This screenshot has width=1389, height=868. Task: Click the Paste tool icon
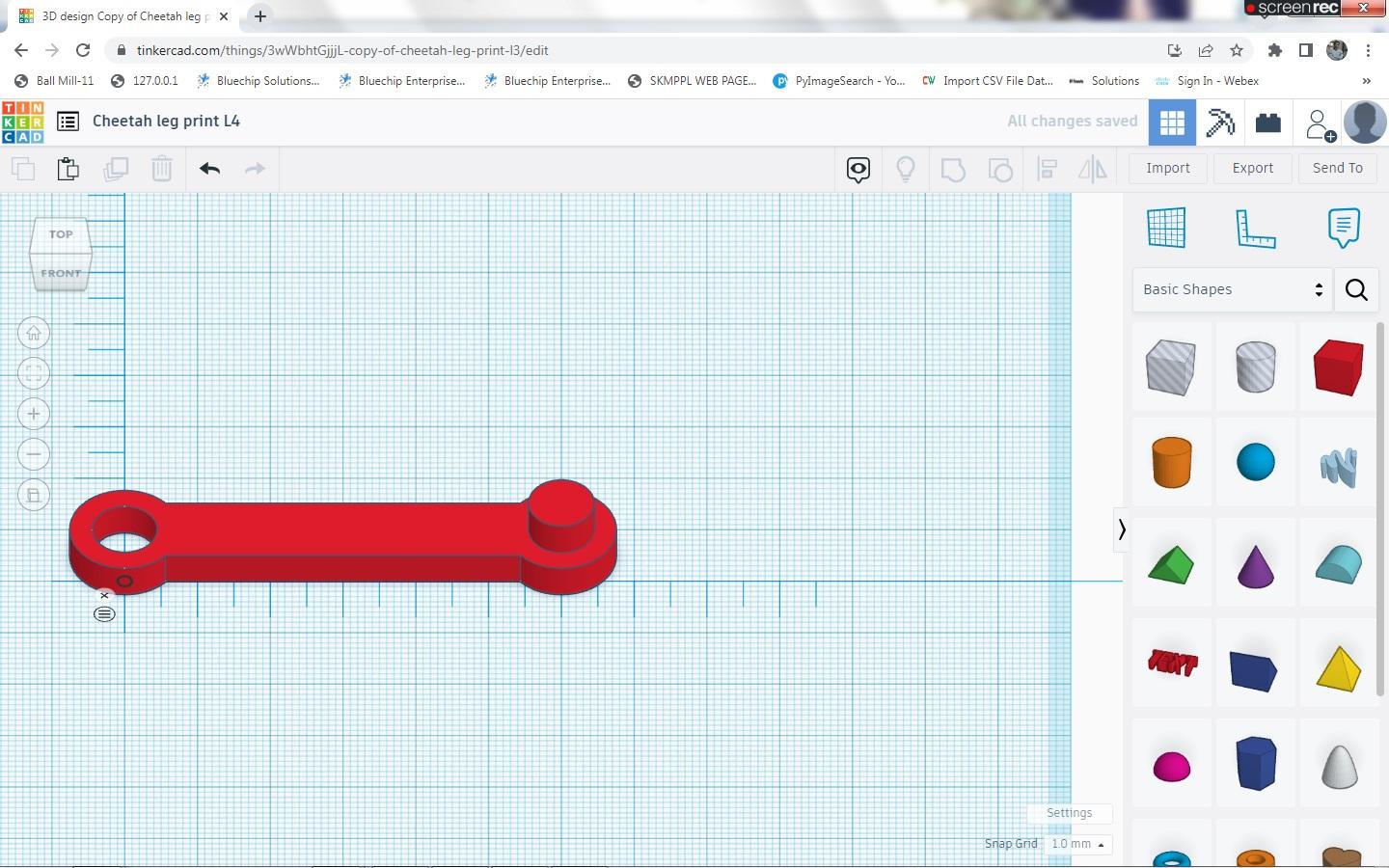[68, 169]
